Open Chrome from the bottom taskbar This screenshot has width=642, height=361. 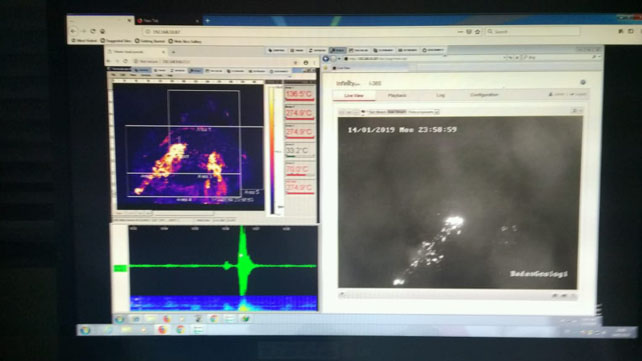(181, 330)
